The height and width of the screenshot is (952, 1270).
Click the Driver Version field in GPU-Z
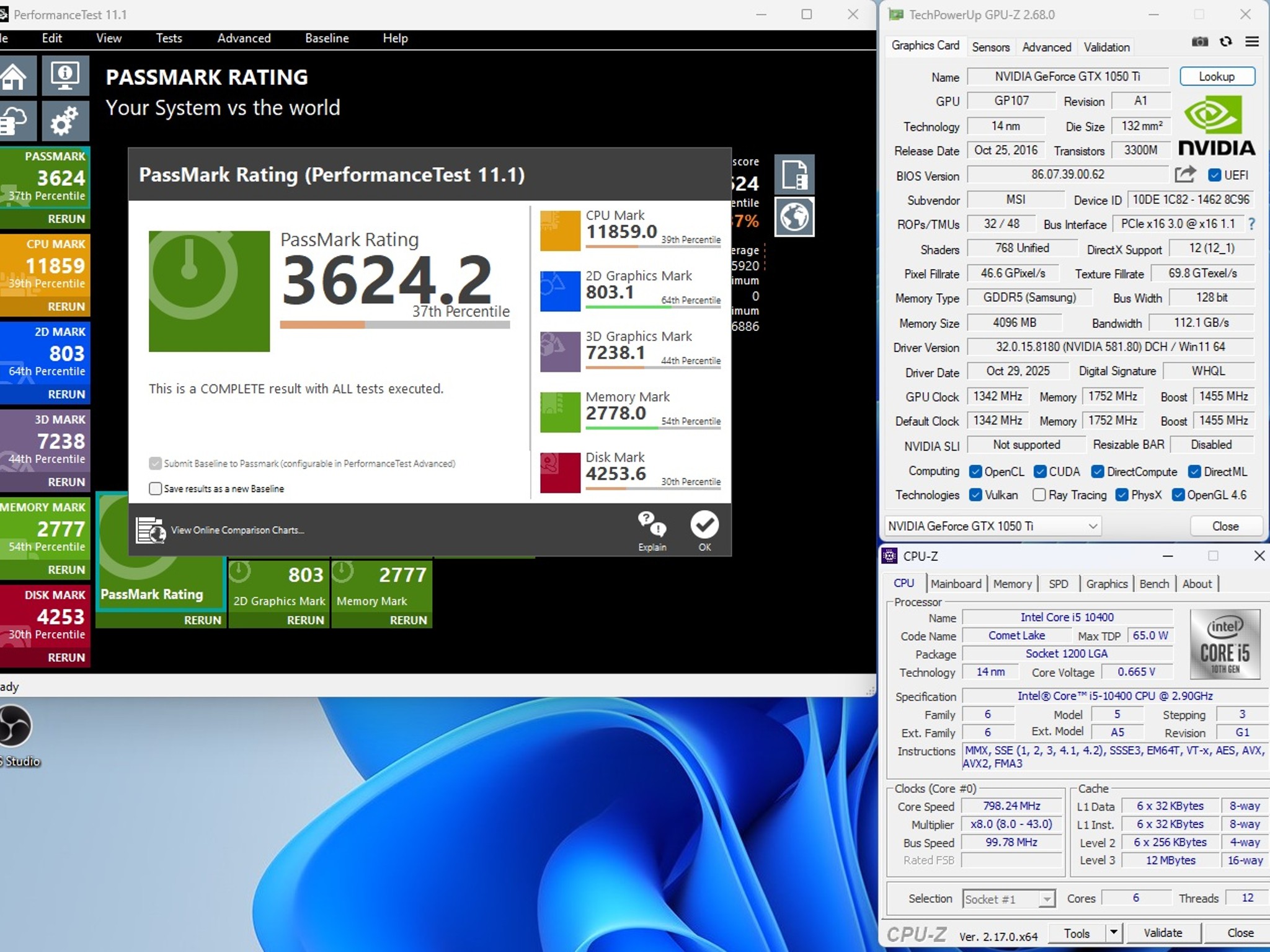1111,347
